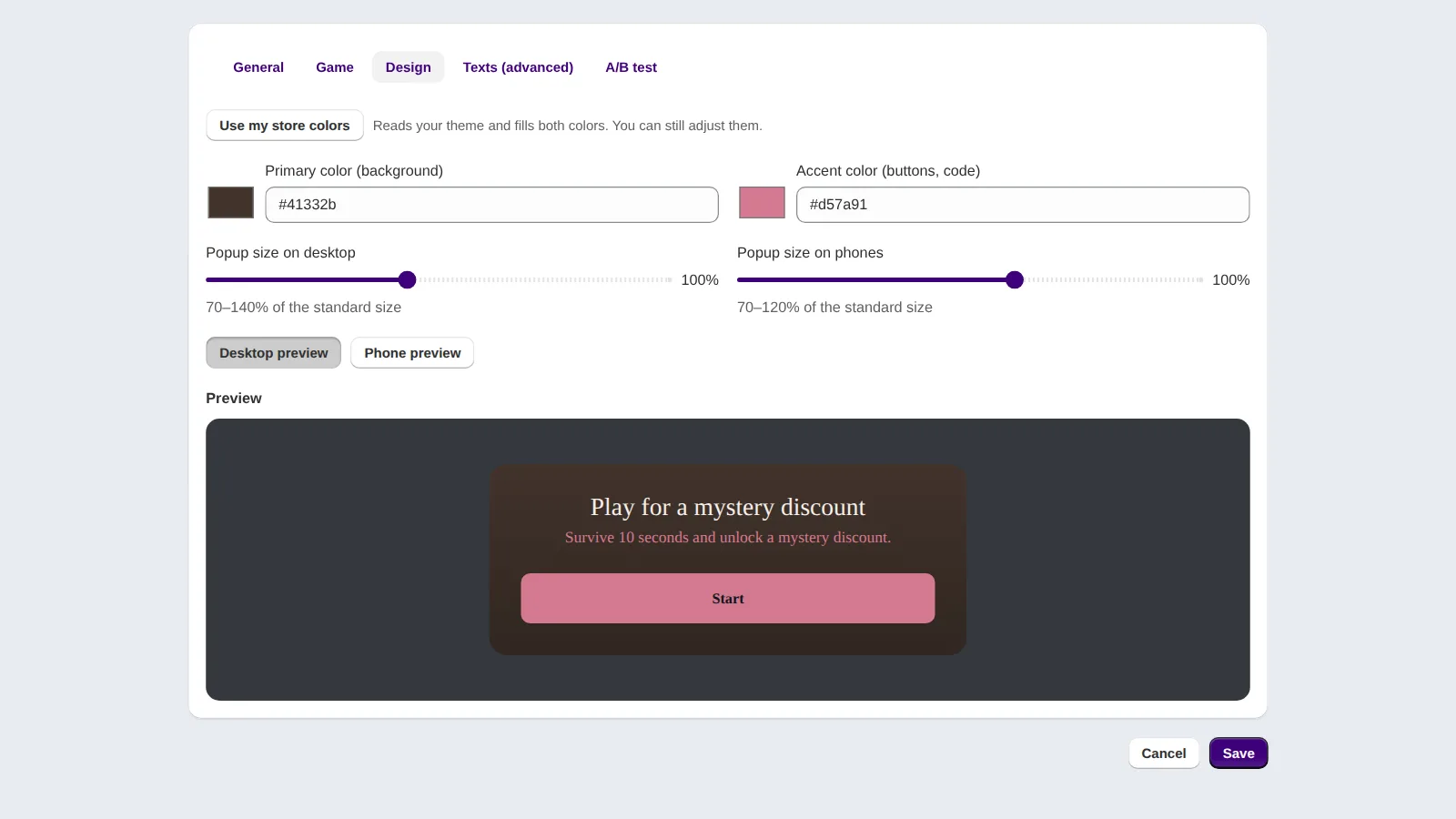Open the Texts (advanced) tab

pos(518,67)
